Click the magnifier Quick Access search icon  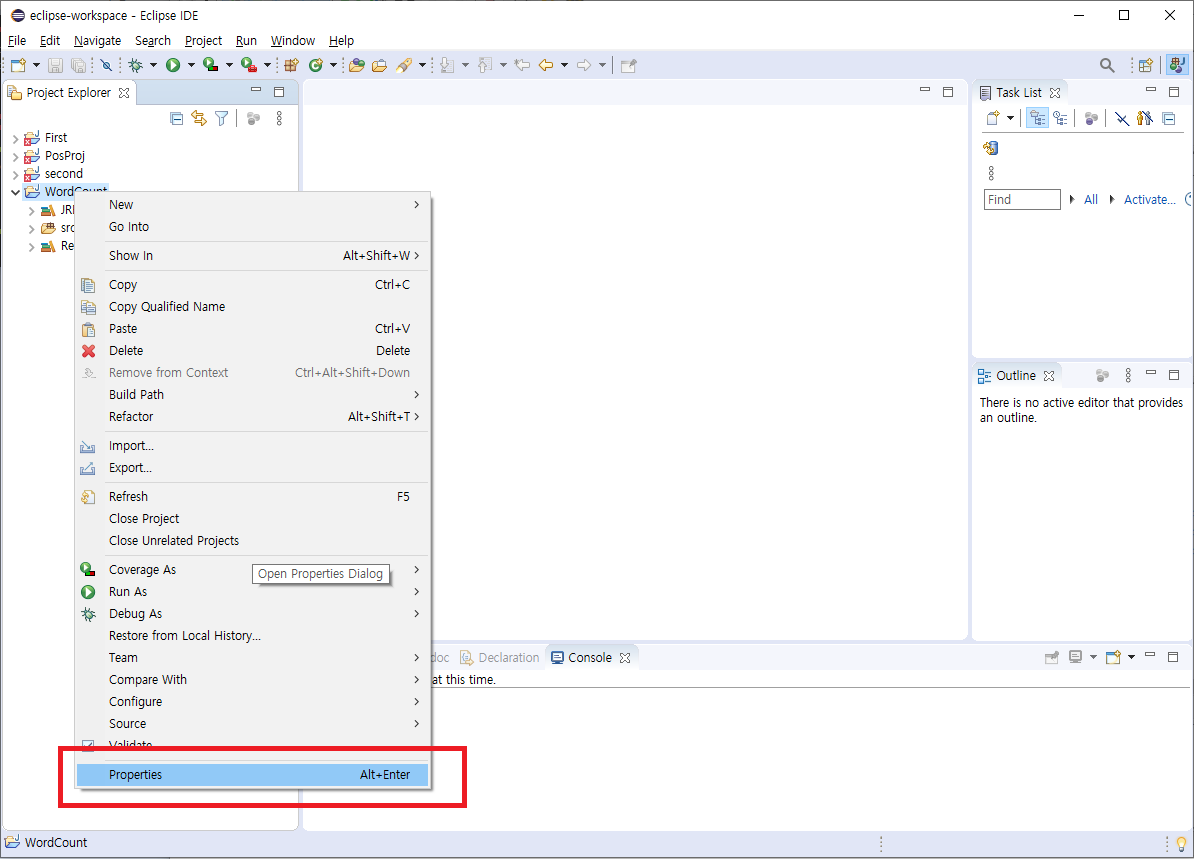pyautogui.click(x=1107, y=65)
